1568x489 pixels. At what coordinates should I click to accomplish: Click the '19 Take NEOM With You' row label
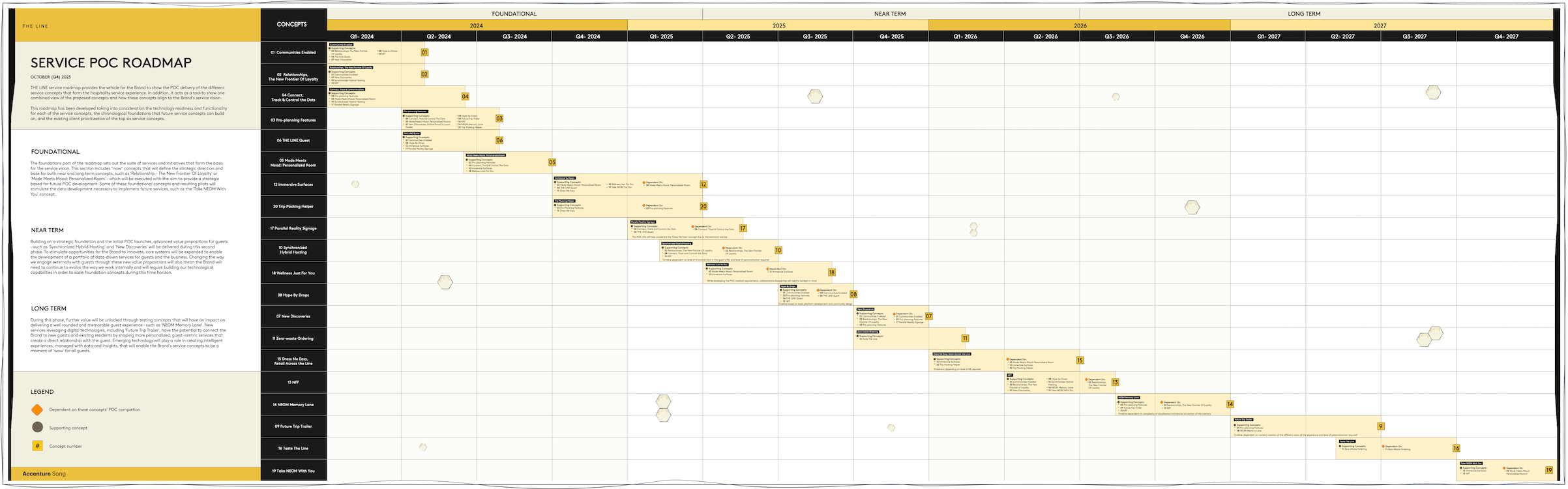click(x=293, y=470)
